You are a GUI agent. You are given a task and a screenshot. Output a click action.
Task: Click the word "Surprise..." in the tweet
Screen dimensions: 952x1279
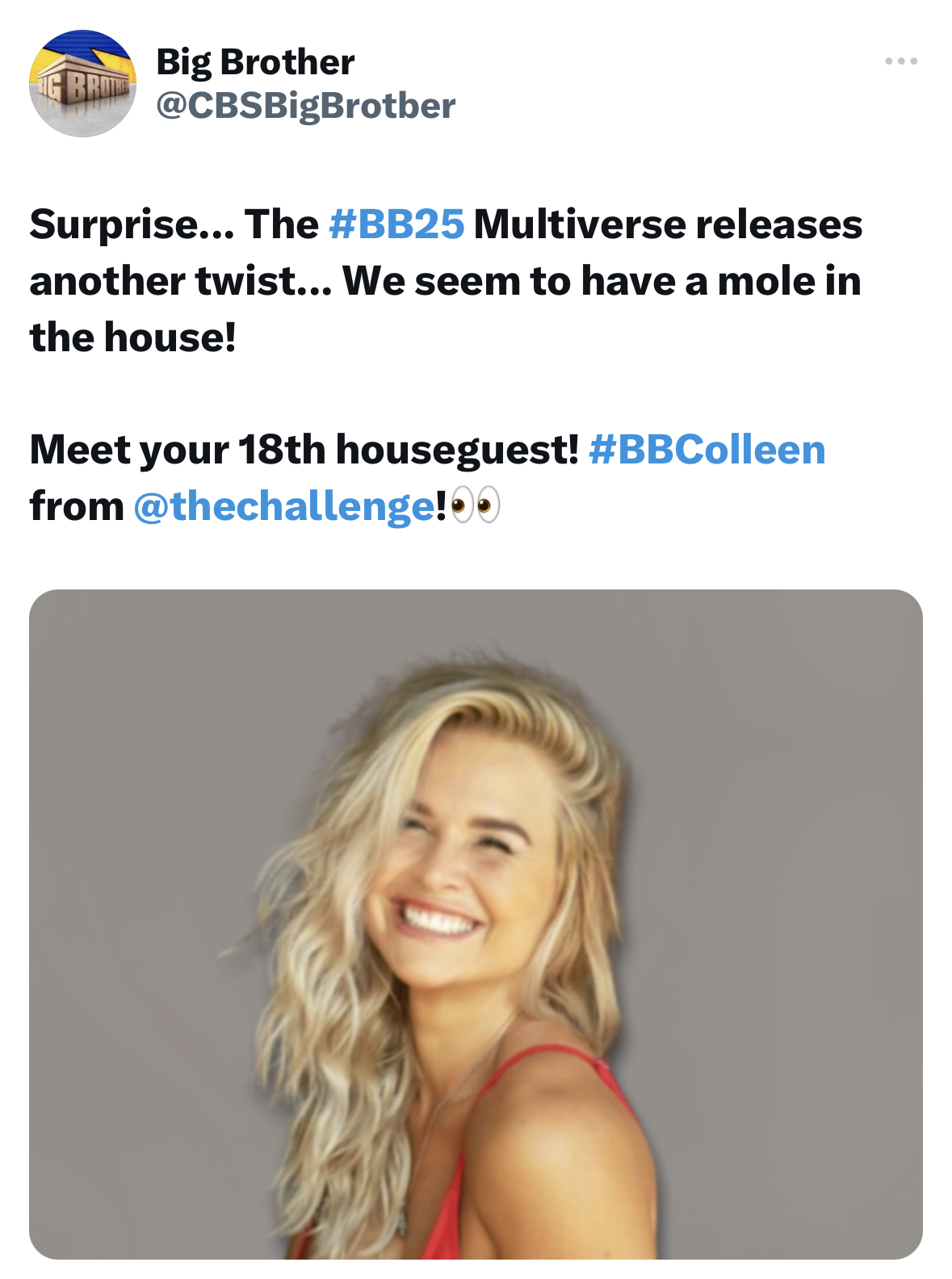point(132,224)
